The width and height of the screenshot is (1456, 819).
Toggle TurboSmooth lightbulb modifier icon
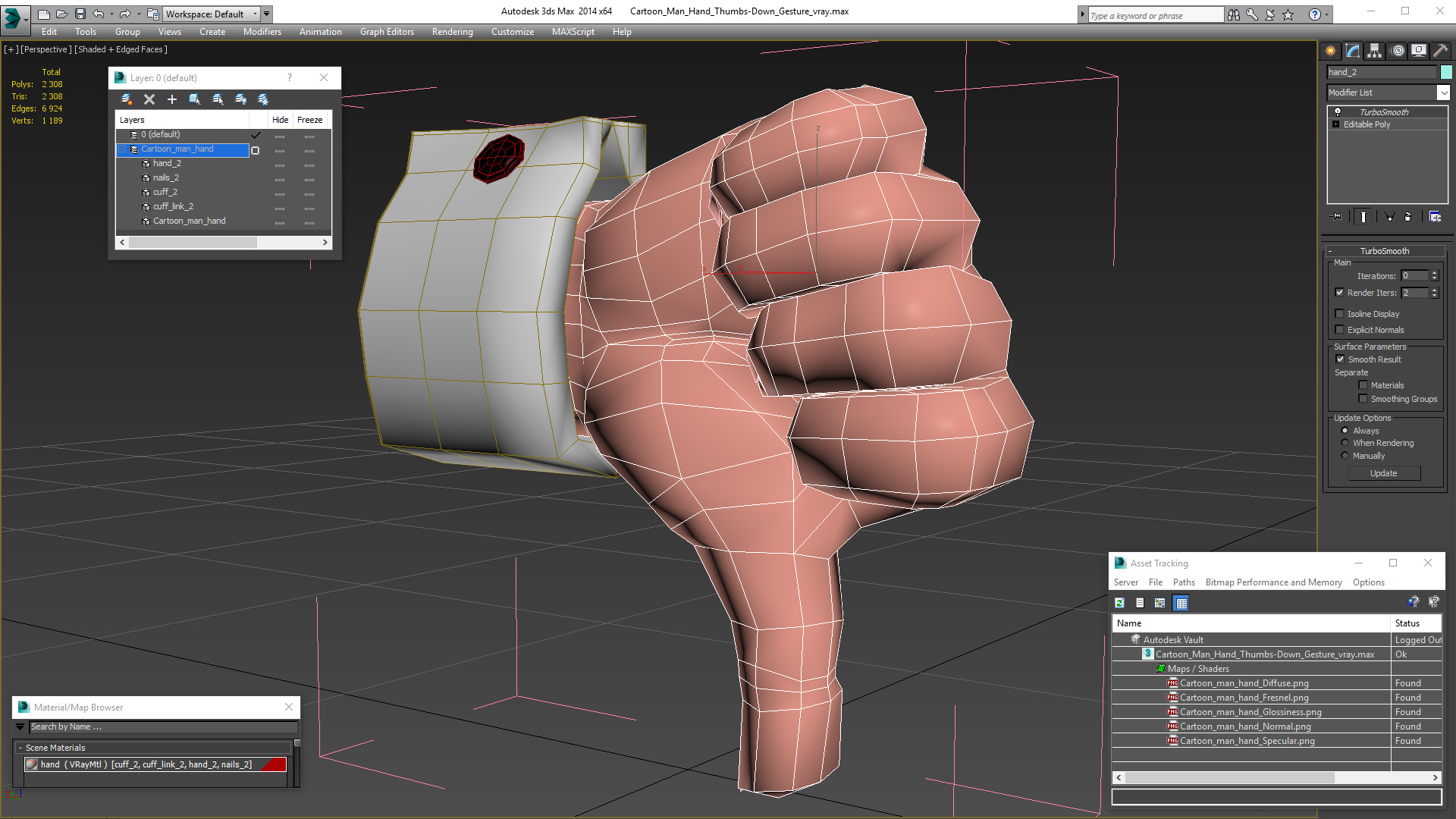pyautogui.click(x=1338, y=111)
